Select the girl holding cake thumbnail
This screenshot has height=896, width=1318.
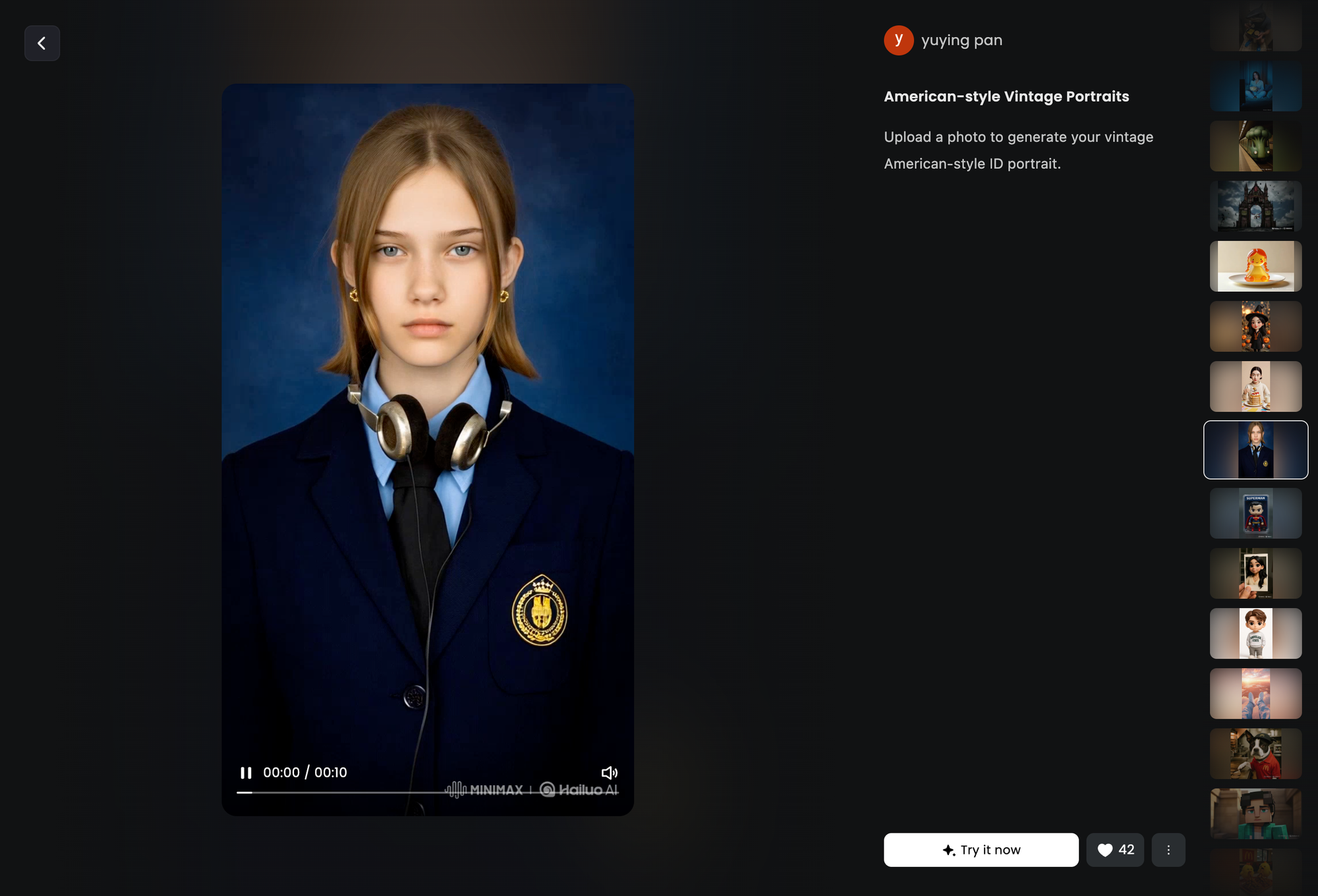[x=1255, y=387]
